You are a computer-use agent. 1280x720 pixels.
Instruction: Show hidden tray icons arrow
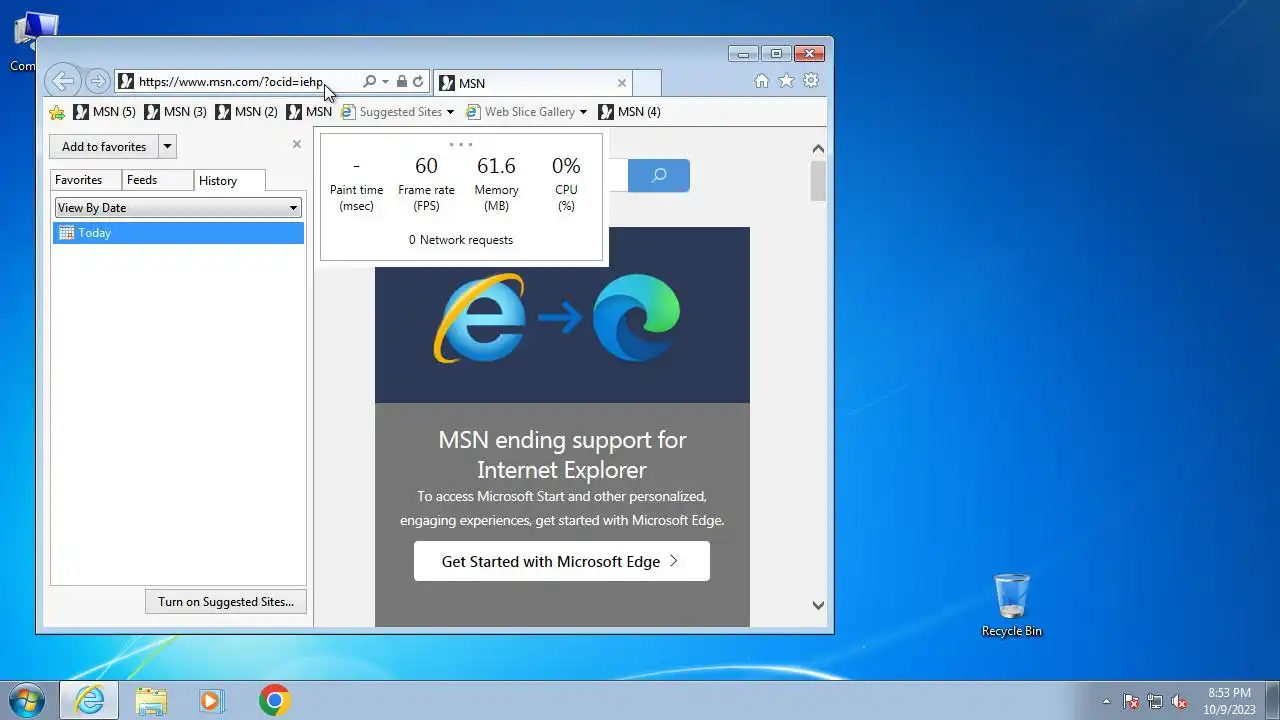click(1106, 701)
